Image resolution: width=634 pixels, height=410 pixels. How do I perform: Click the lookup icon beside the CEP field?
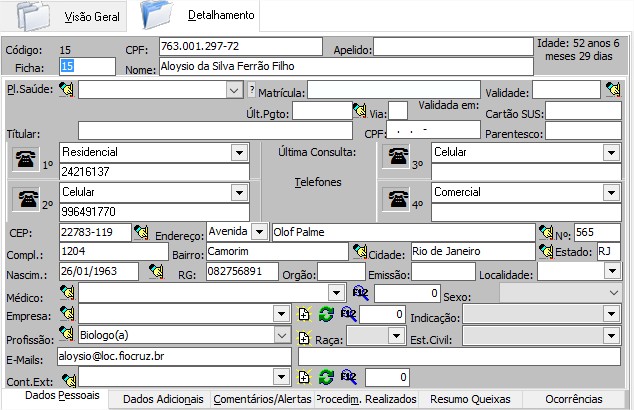[x=140, y=231]
